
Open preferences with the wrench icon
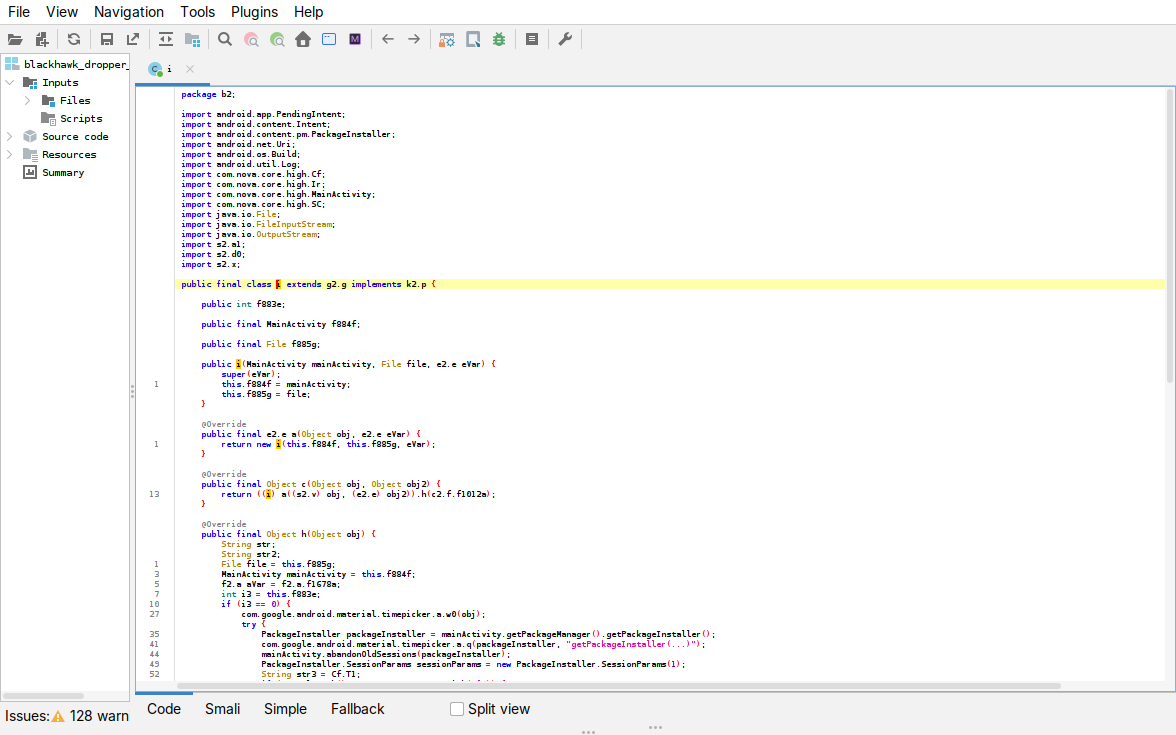coord(566,40)
